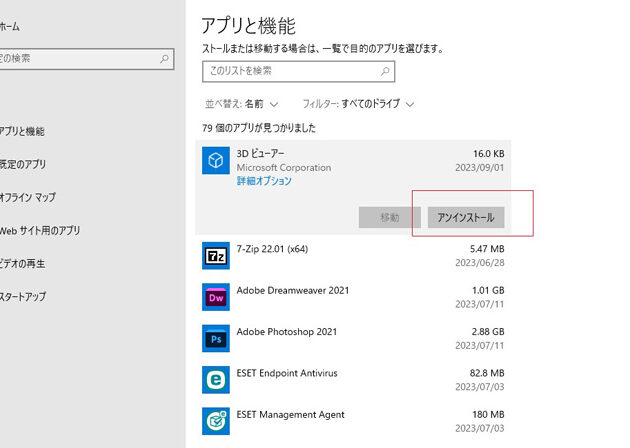This screenshot has height=448, width=630.
Task: Select アプリと機能 in the sidebar
Action: tap(22, 131)
